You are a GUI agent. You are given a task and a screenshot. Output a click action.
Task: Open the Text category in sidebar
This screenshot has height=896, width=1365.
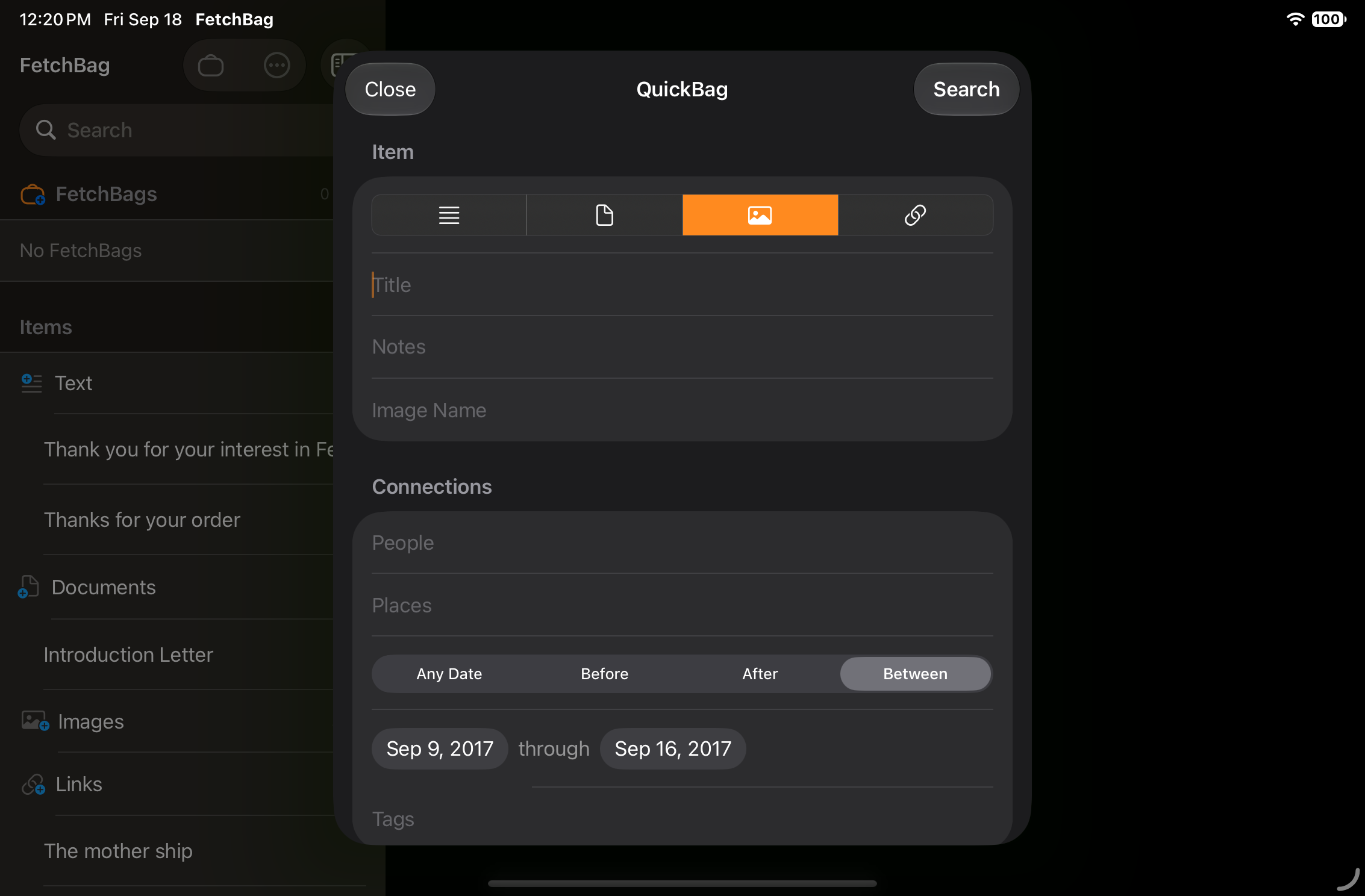pos(167,383)
